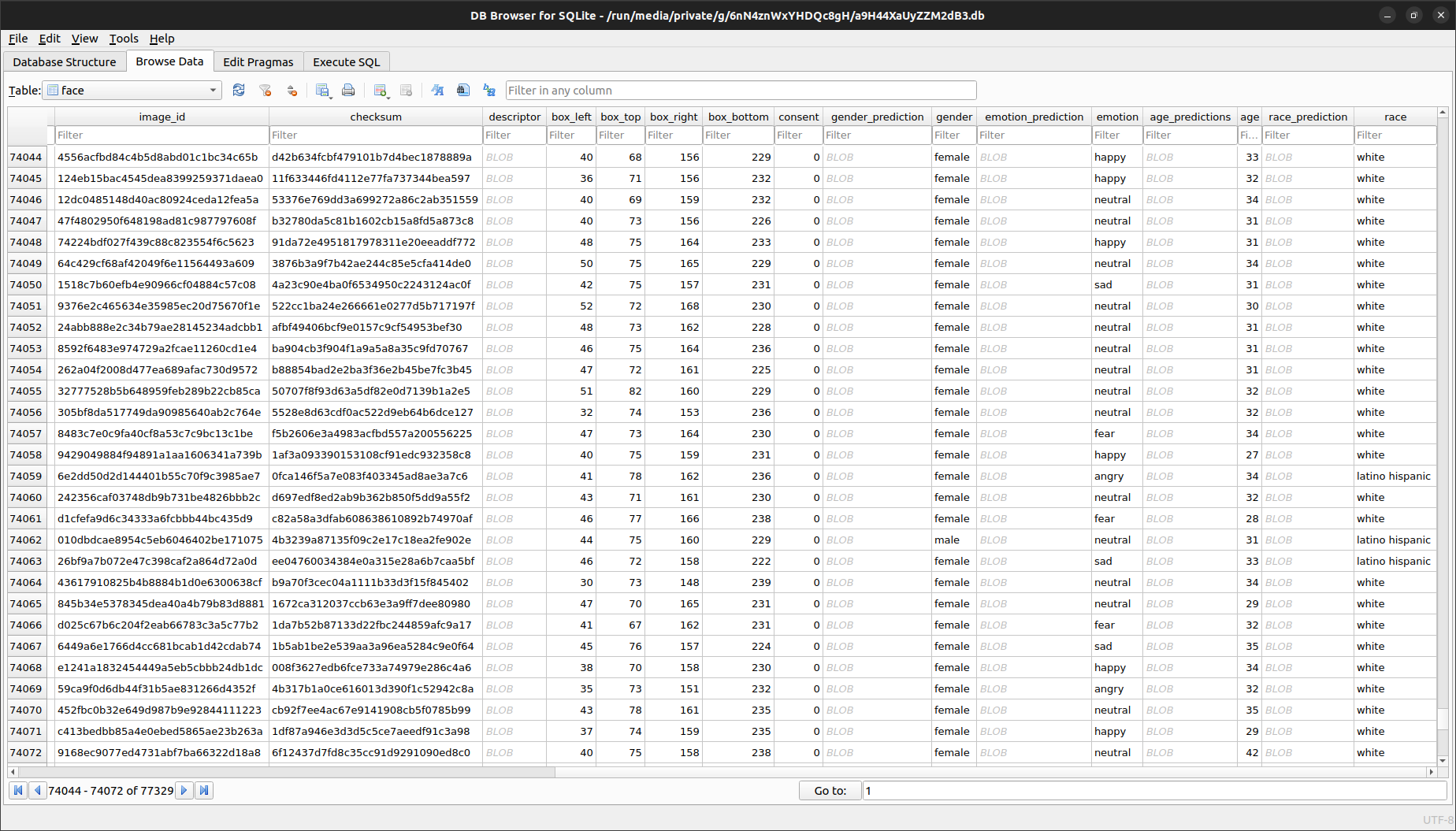The width and height of the screenshot is (1456, 831).
Task: Open the Help menu
Action: point(162,39)
